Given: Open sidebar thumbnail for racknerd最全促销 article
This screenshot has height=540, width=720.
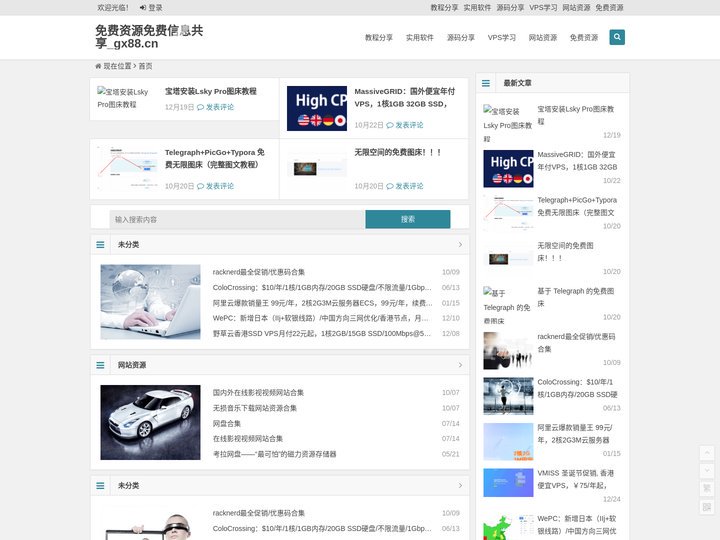Looking at the screenshot, I should pos(508,351).
